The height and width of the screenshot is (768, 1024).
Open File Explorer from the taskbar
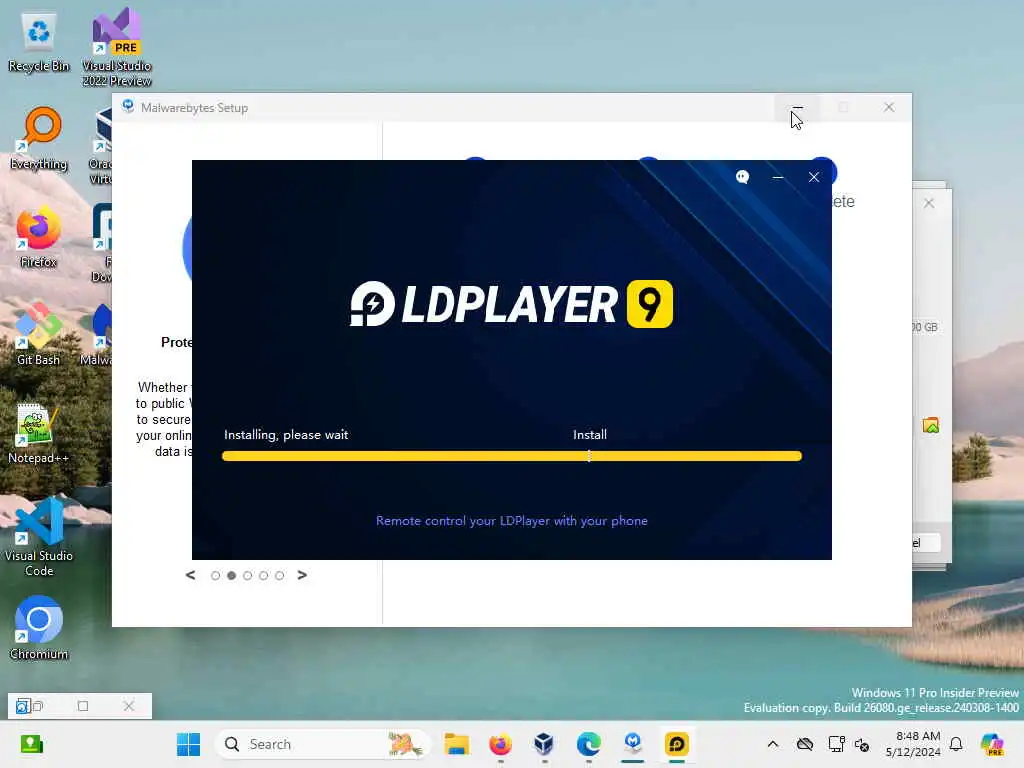click(x=456, y=744)
